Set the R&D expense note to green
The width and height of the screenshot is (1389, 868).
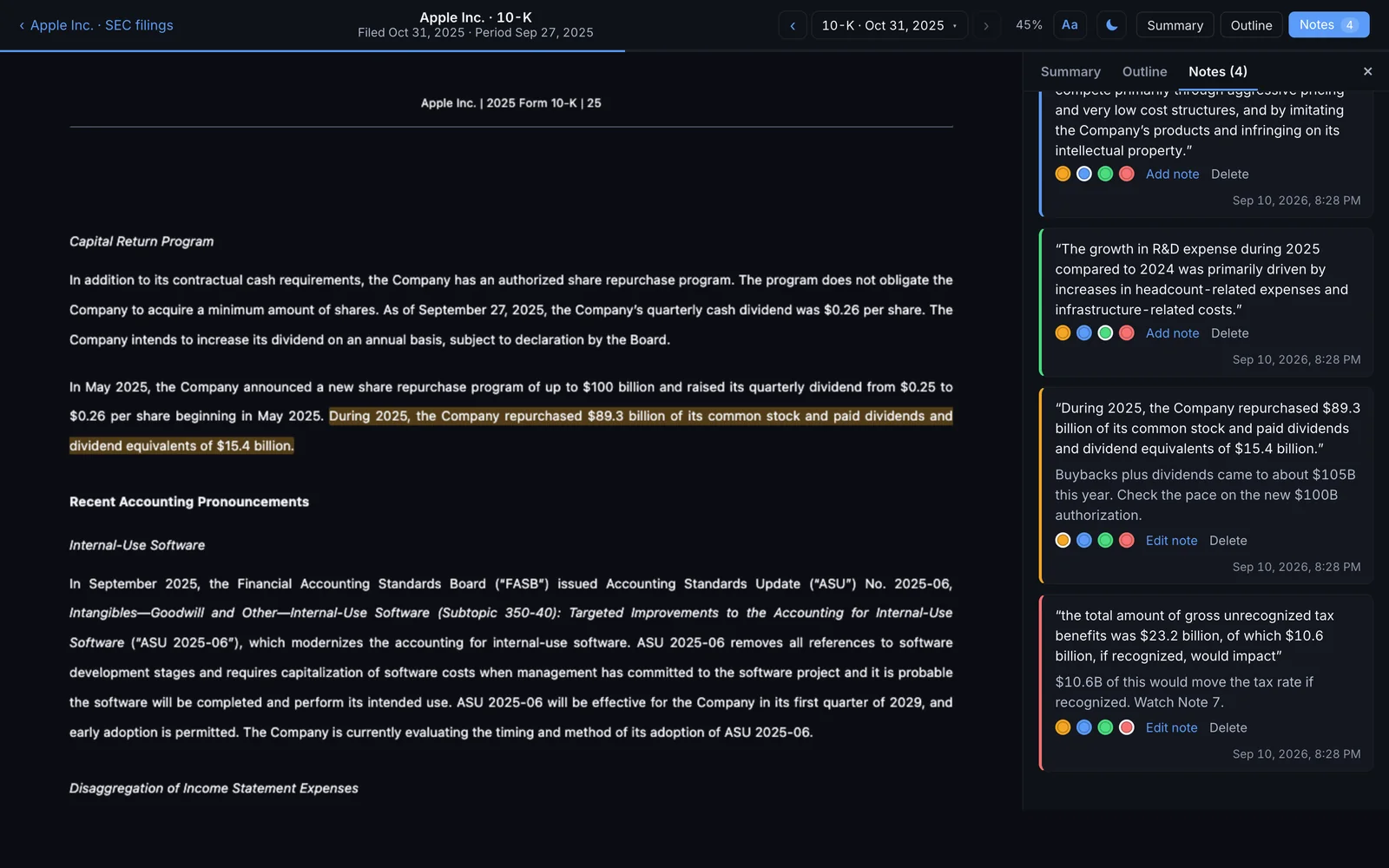click(x=1105, y=332)
